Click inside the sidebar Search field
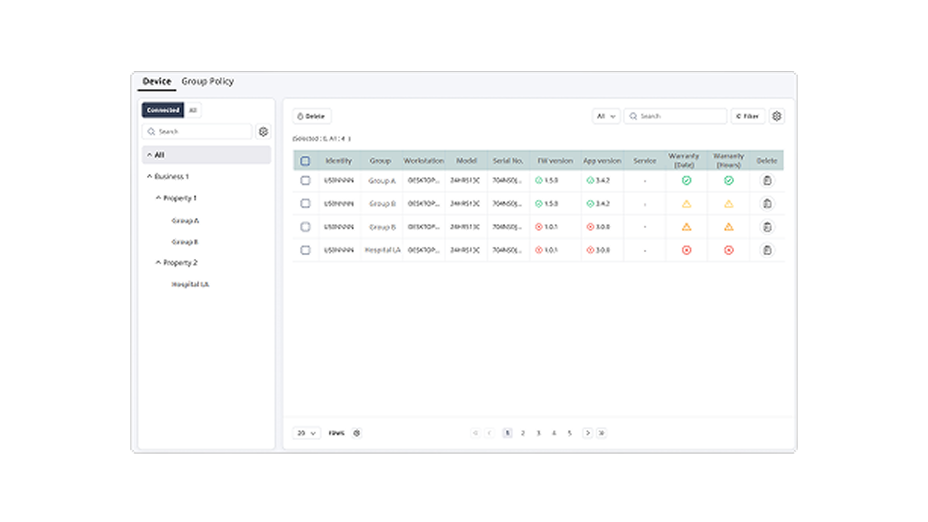The height and width of the screenshot is (522, 928). point(197,131)
